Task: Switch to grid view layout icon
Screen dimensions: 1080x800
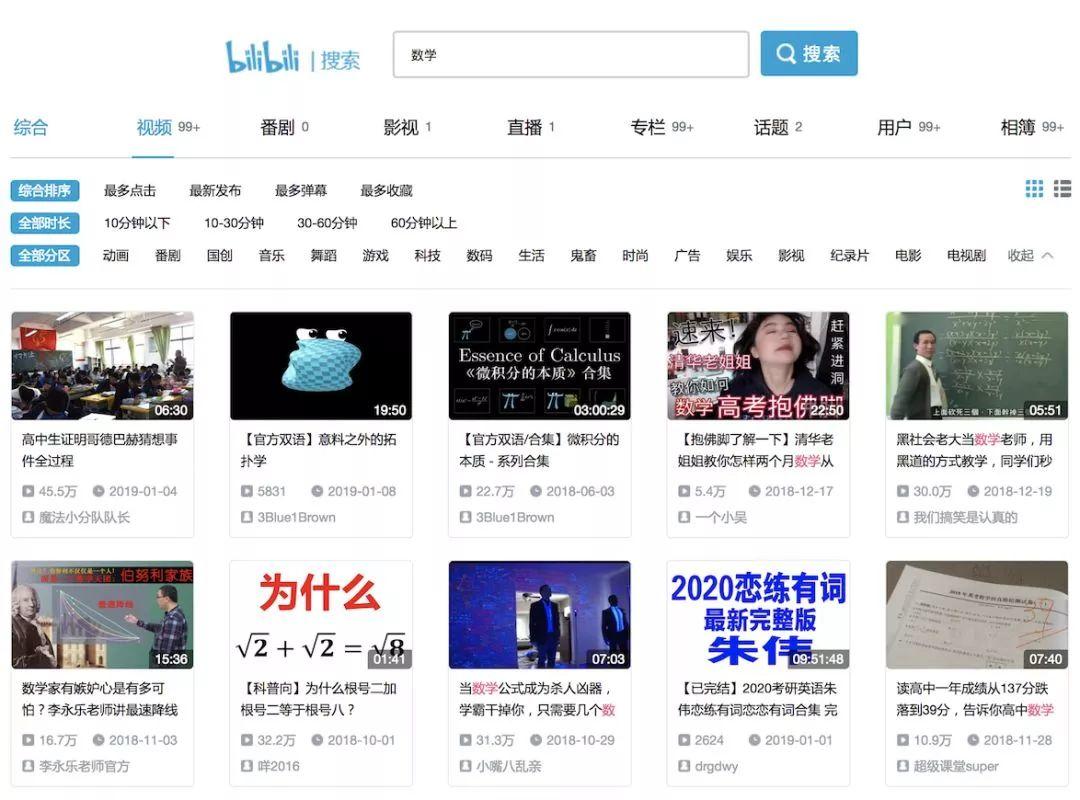Action: click(x=1034, y=189)
